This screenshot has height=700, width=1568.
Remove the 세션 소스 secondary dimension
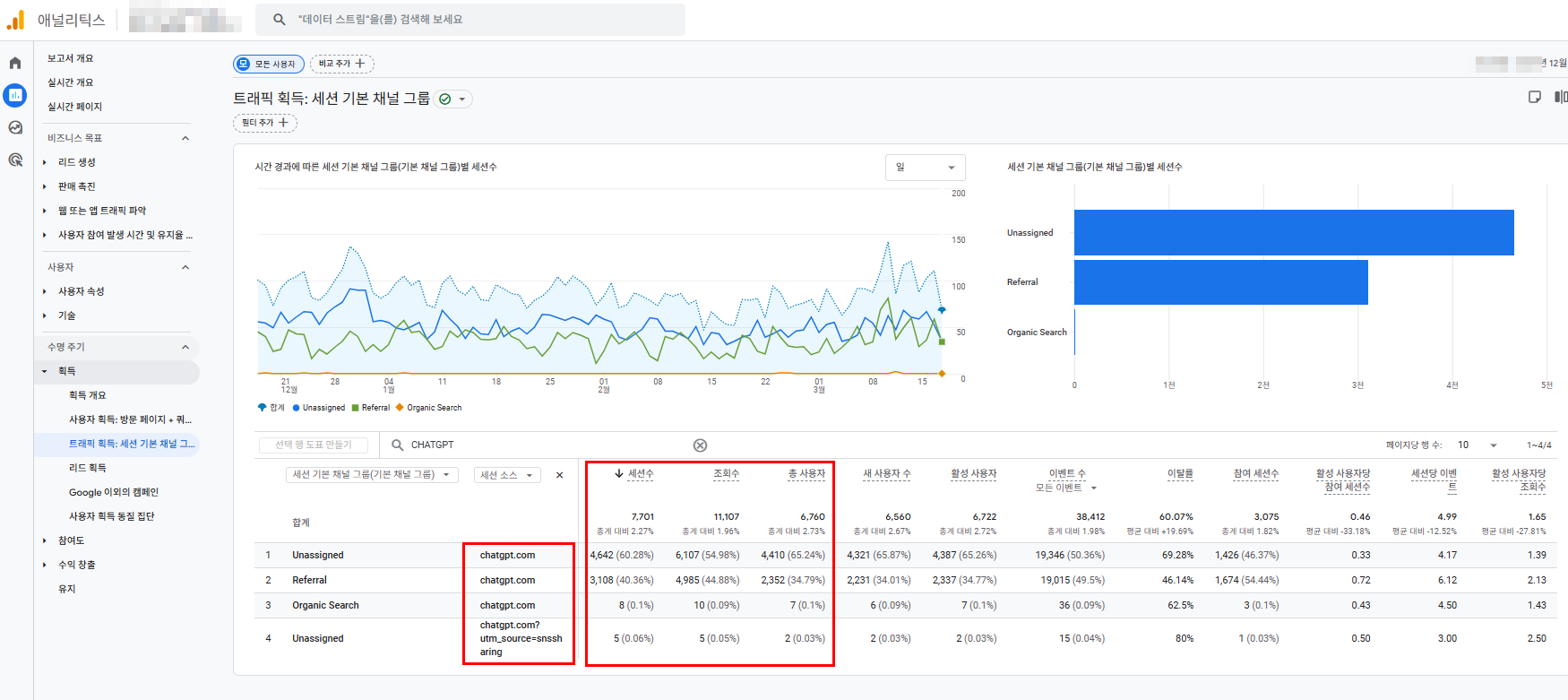(x=560, y=475)
